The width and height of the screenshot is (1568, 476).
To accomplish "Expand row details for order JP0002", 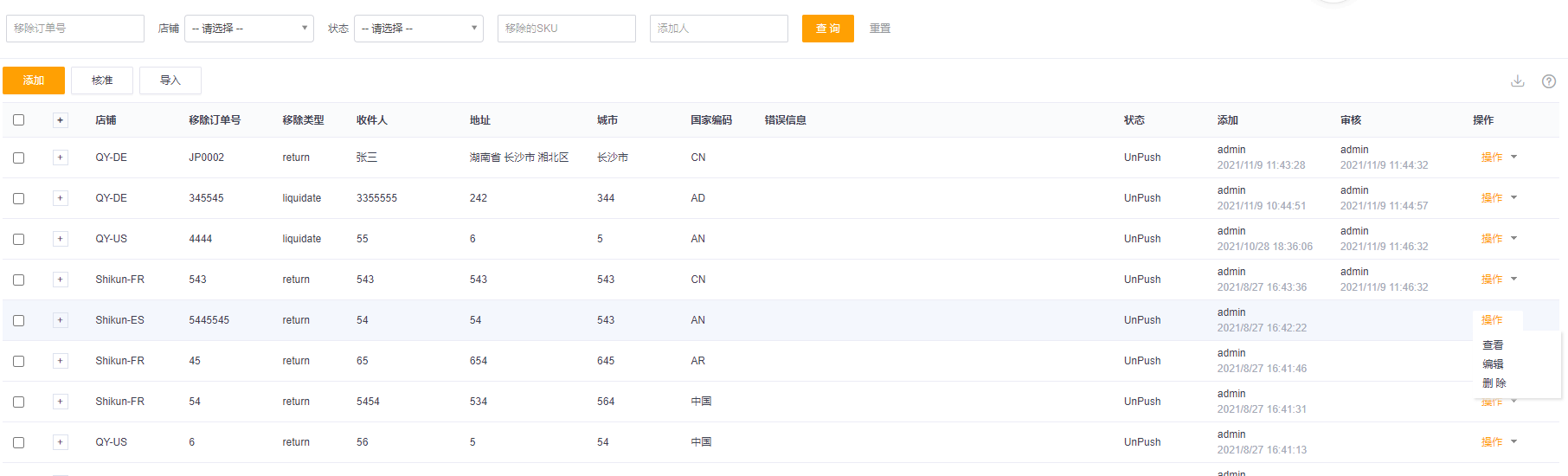I will 60,158.
